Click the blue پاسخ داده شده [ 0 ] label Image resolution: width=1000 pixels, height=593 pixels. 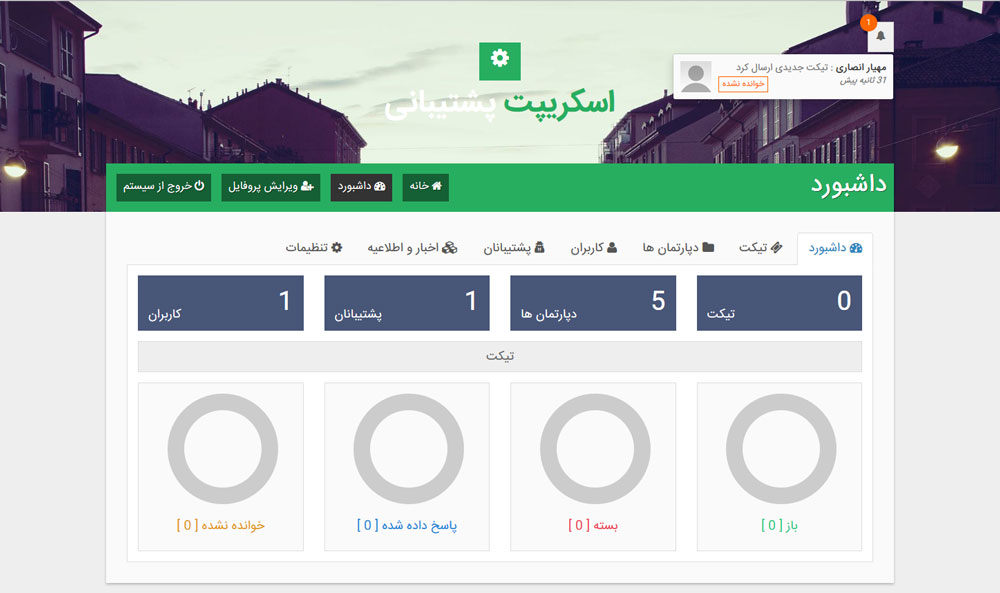coord(407,525)
